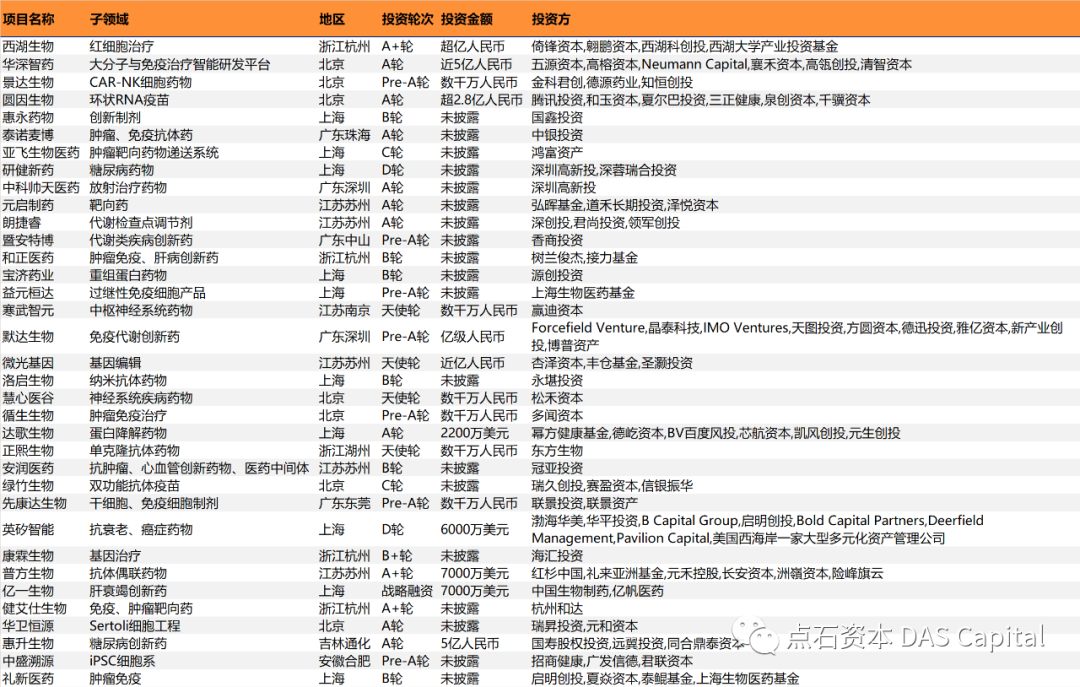Click the 吉林通化 region cell

point(344,644)
